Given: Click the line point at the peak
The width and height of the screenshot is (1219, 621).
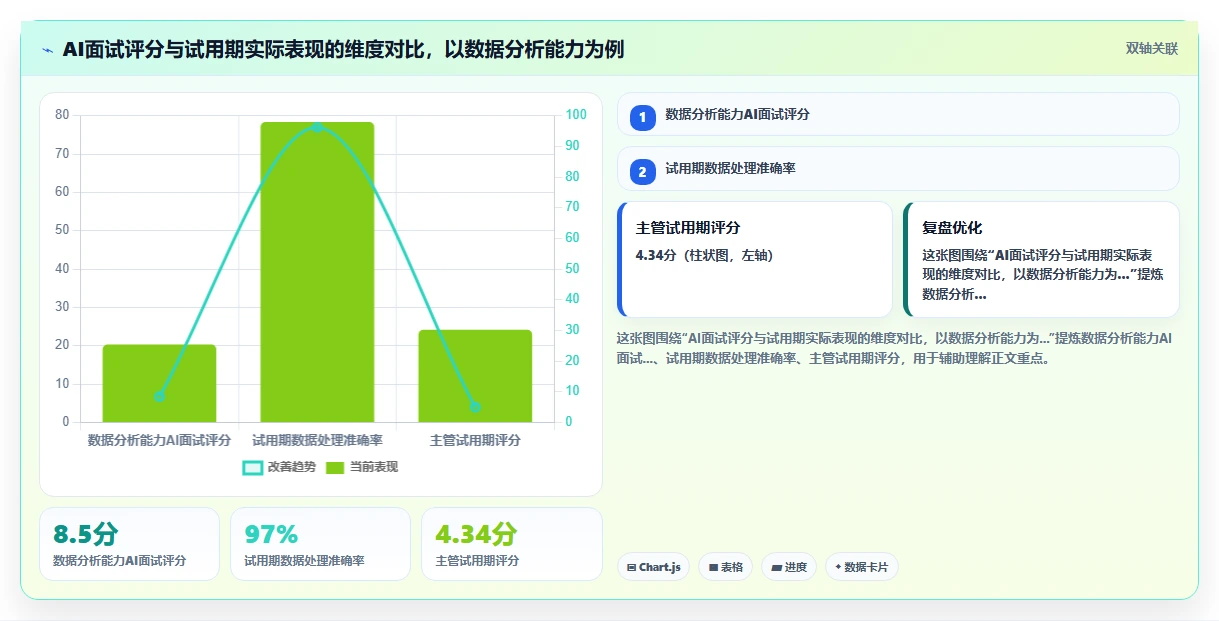Looking at the screenshot, I should coord(317,127).
